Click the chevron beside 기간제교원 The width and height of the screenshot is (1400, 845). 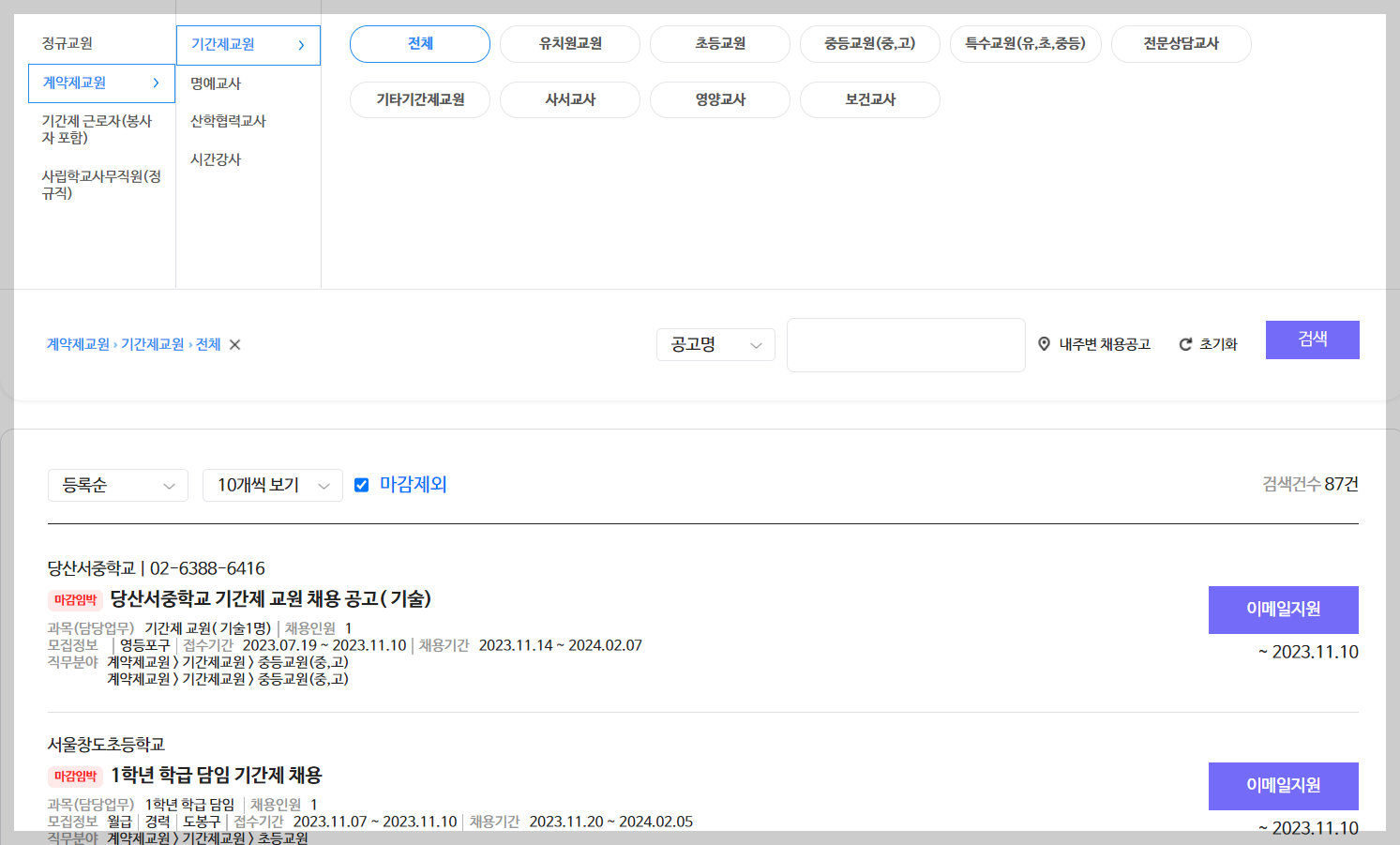tap(300, 45)
